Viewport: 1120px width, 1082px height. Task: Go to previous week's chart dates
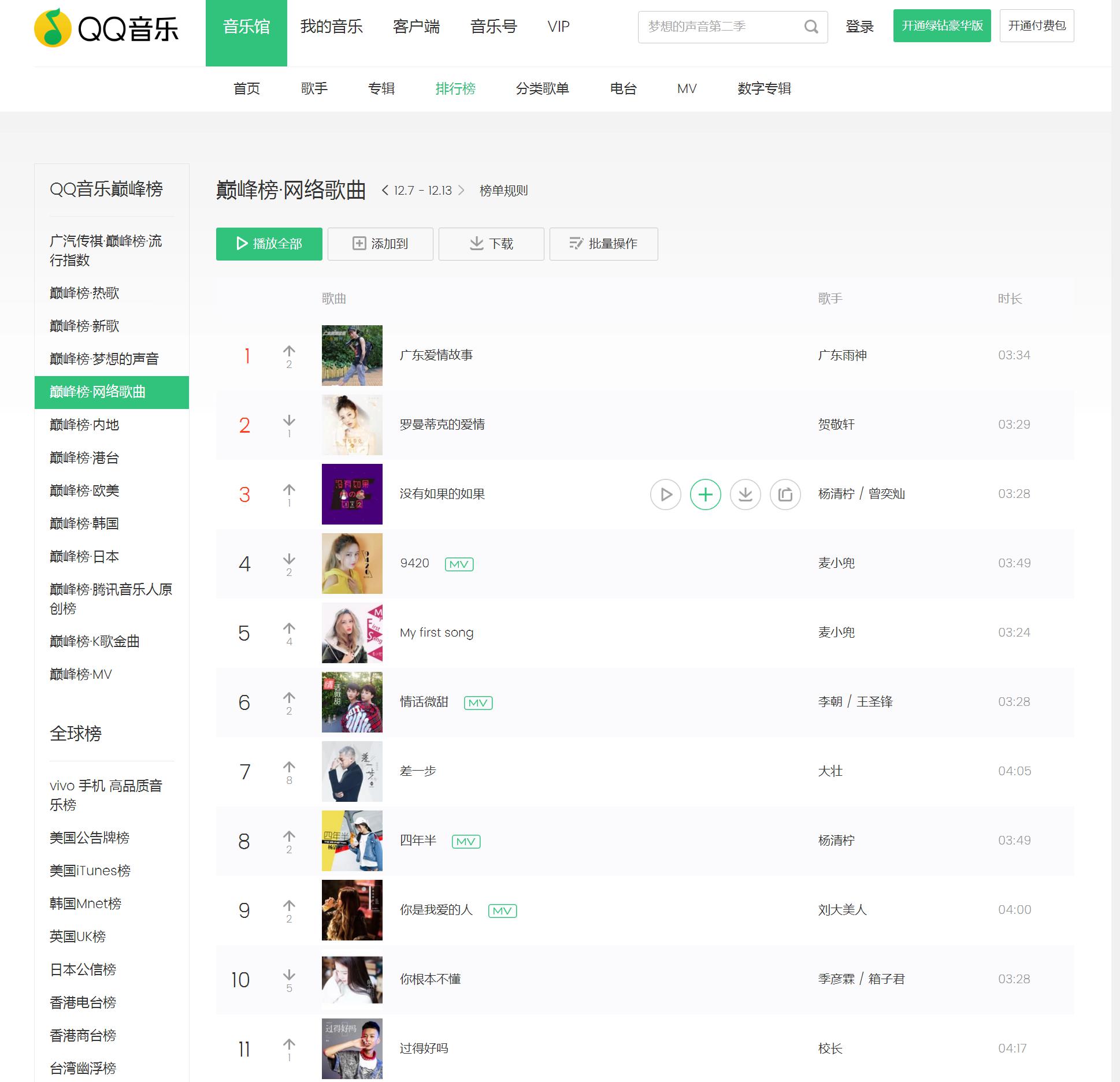click(386, 190)
